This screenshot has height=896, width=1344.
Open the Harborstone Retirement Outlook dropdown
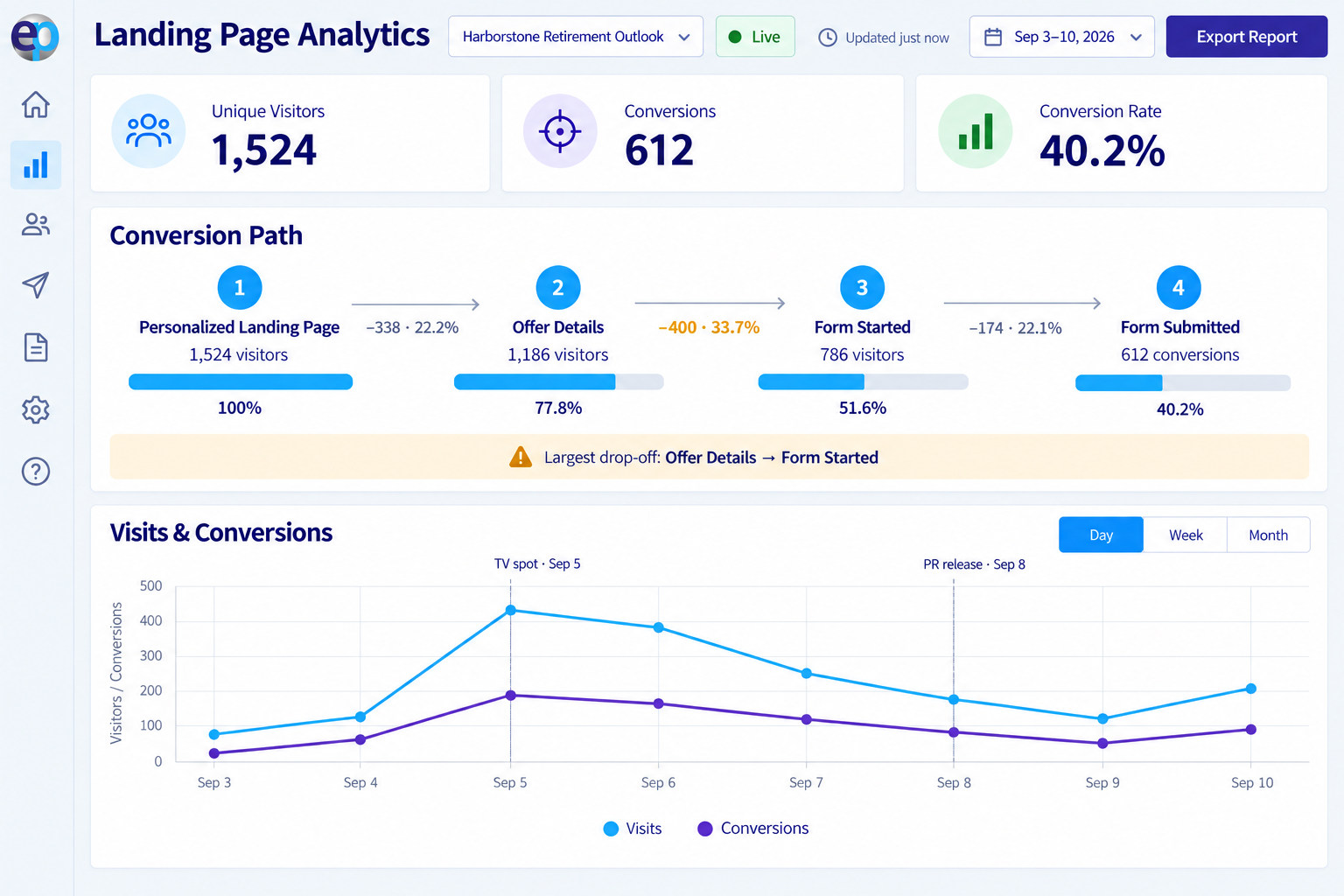576,37
